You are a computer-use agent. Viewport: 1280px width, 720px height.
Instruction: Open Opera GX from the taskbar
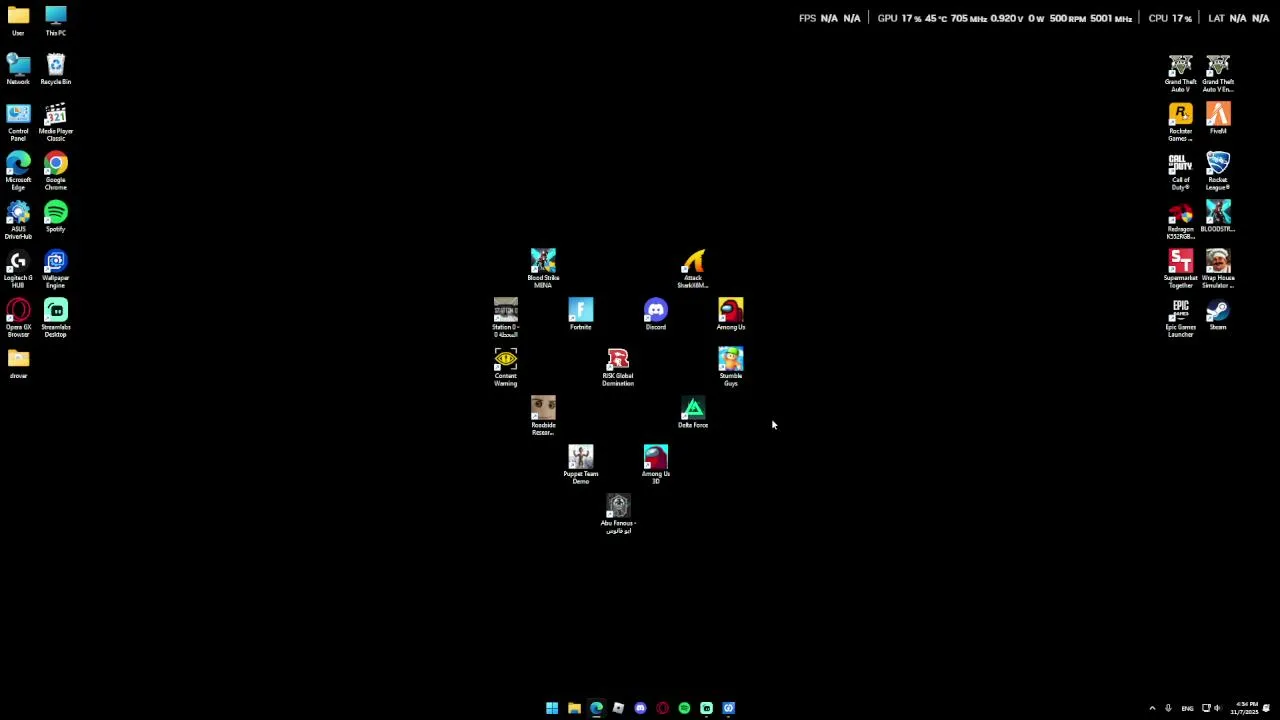[x=662, y=708]
